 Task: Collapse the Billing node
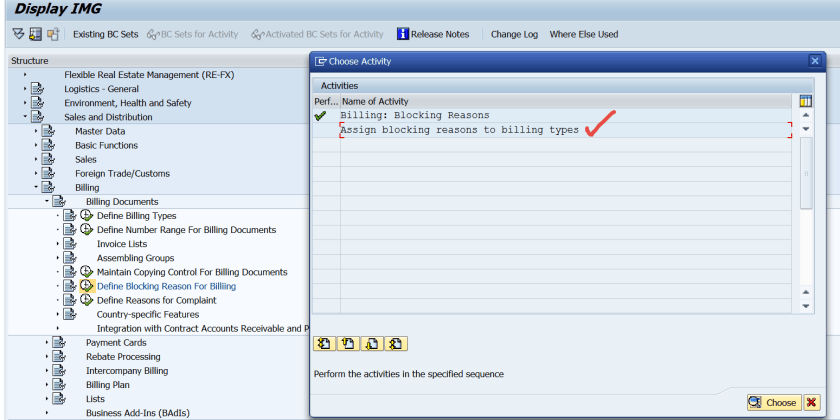(36, 188)
